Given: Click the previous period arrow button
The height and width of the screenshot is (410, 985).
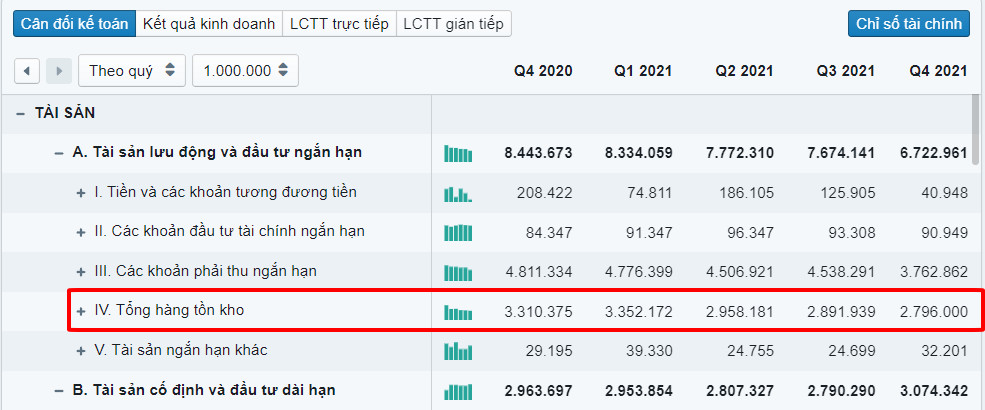Looking at the screenshot, I should [x=27, y=71].
